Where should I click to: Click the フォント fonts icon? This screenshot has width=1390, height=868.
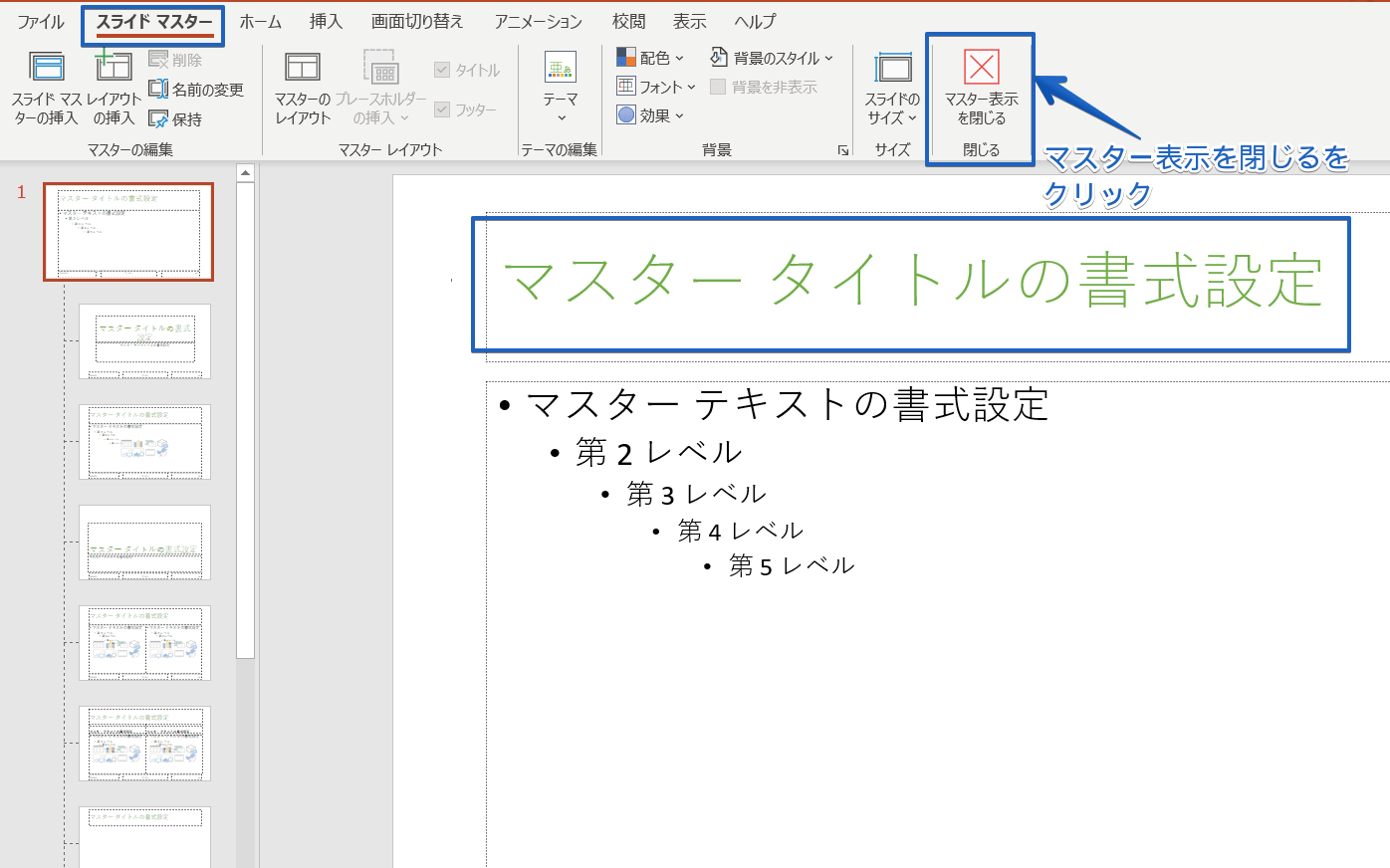[x=626, y=87]
